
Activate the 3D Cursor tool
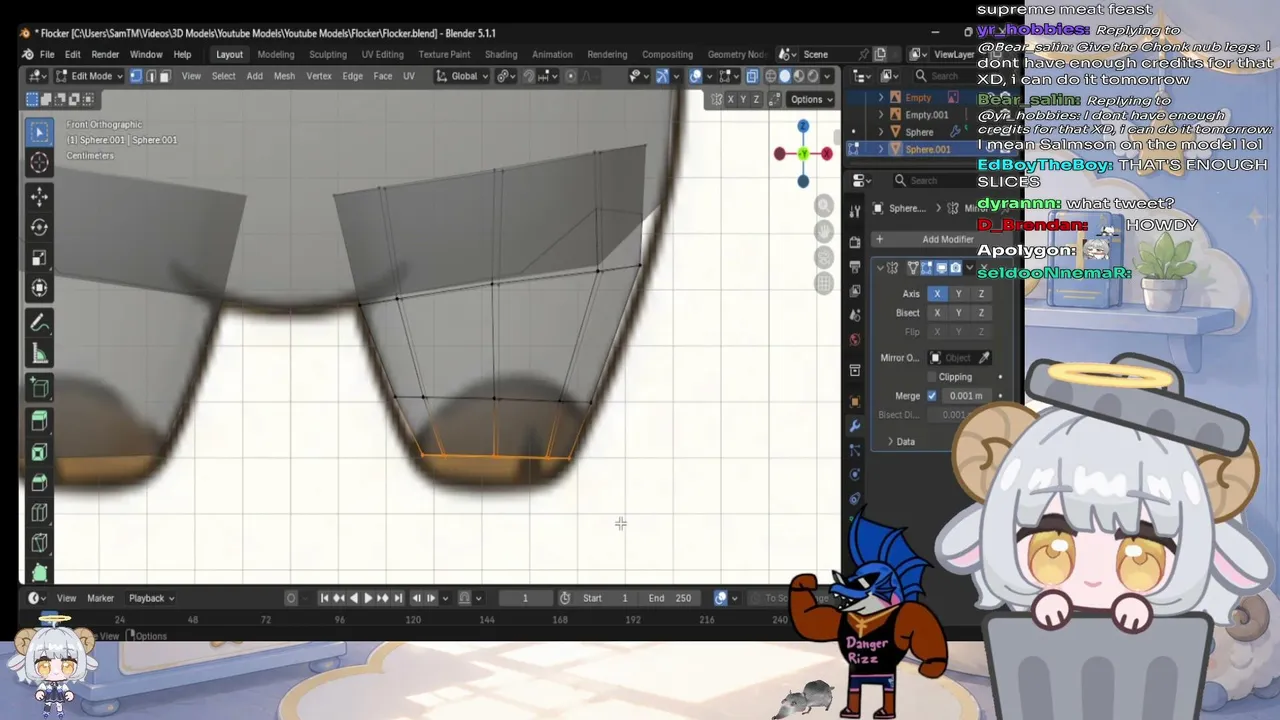pos(39,163)
